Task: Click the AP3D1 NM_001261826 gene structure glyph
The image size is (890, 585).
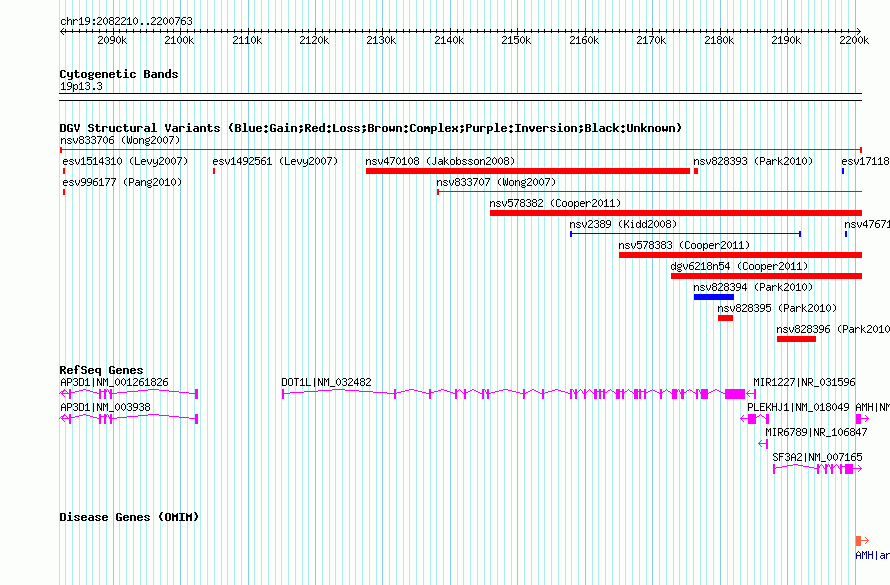Action: [129, 394]
